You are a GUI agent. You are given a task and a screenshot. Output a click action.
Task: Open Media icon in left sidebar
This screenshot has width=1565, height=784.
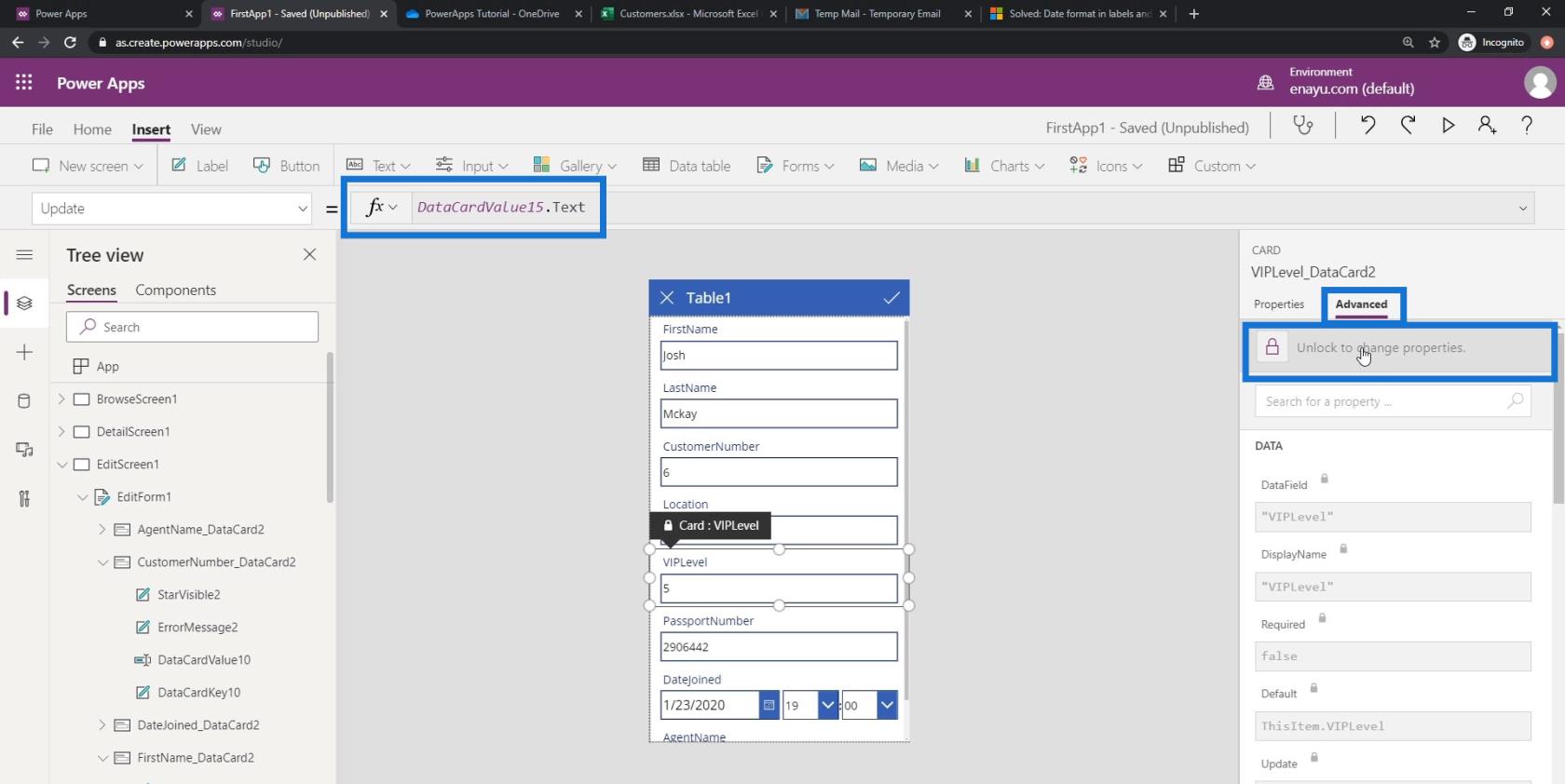[x=25, y=450]
